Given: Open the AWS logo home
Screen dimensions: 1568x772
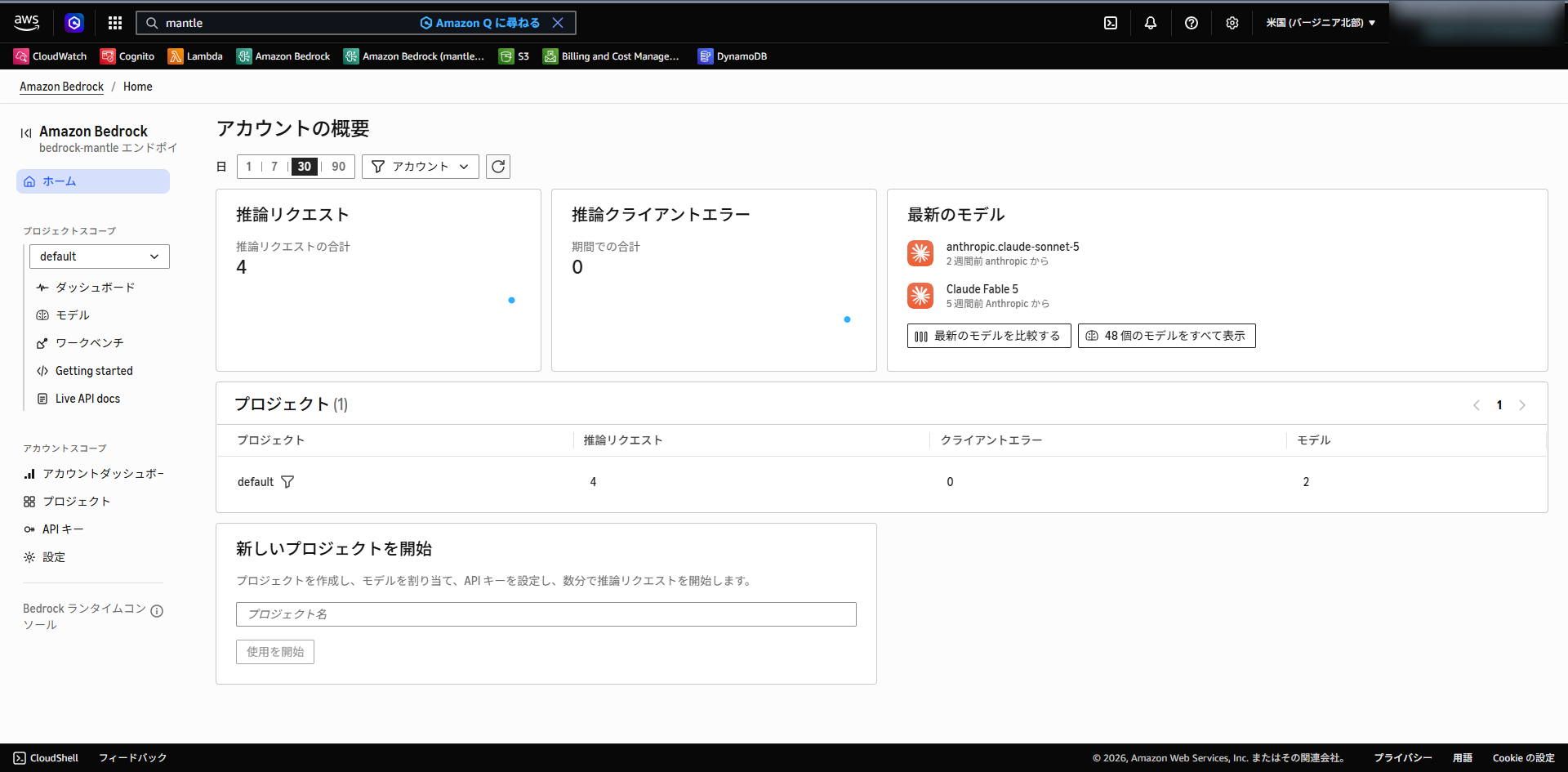Looking at the screenshot, I should [26, 23].
